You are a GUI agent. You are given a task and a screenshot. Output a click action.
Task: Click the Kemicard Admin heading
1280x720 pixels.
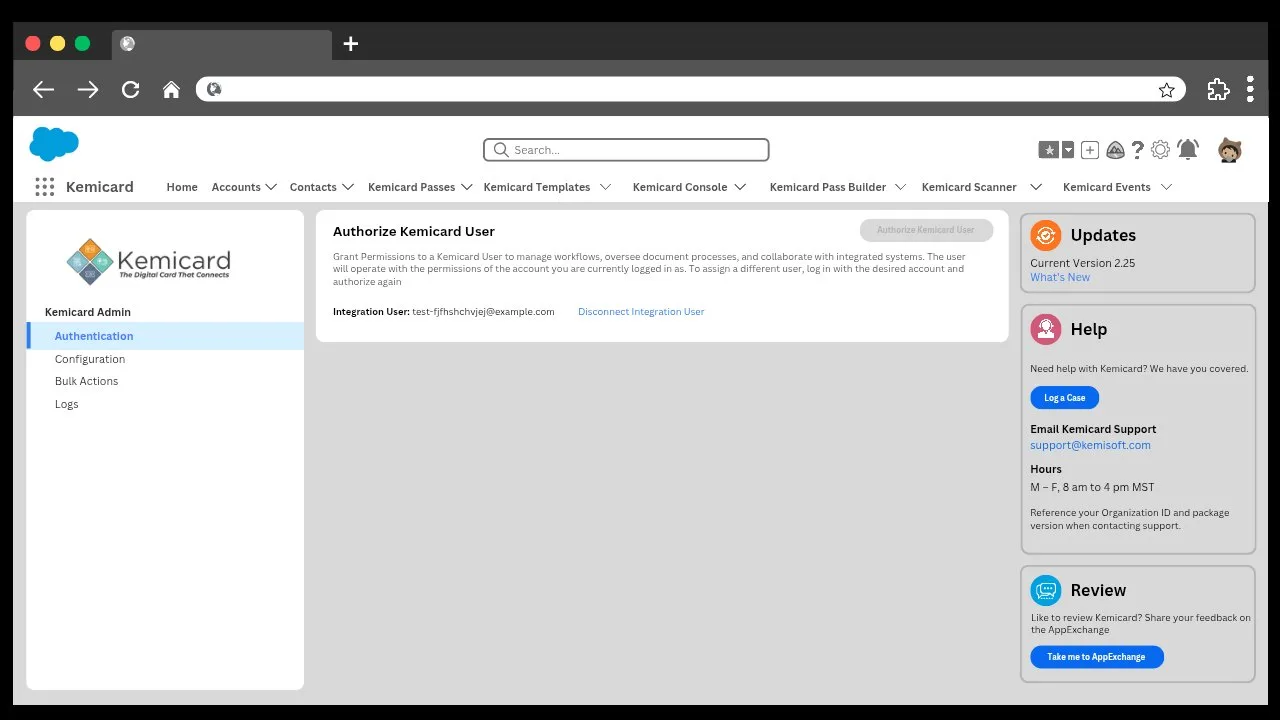click(x=88, y=312)
